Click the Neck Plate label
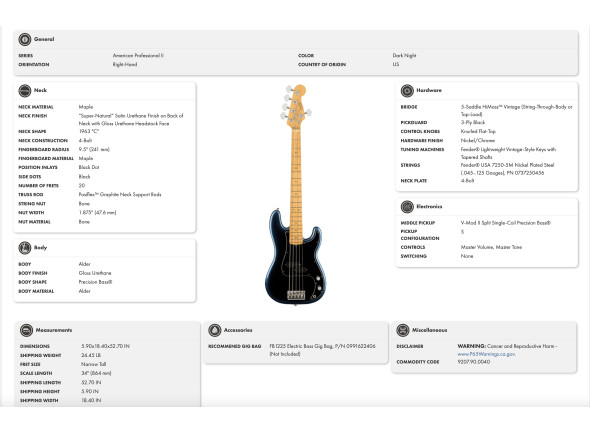This screenshot has width=590, height=434. [x=414, y=181]
